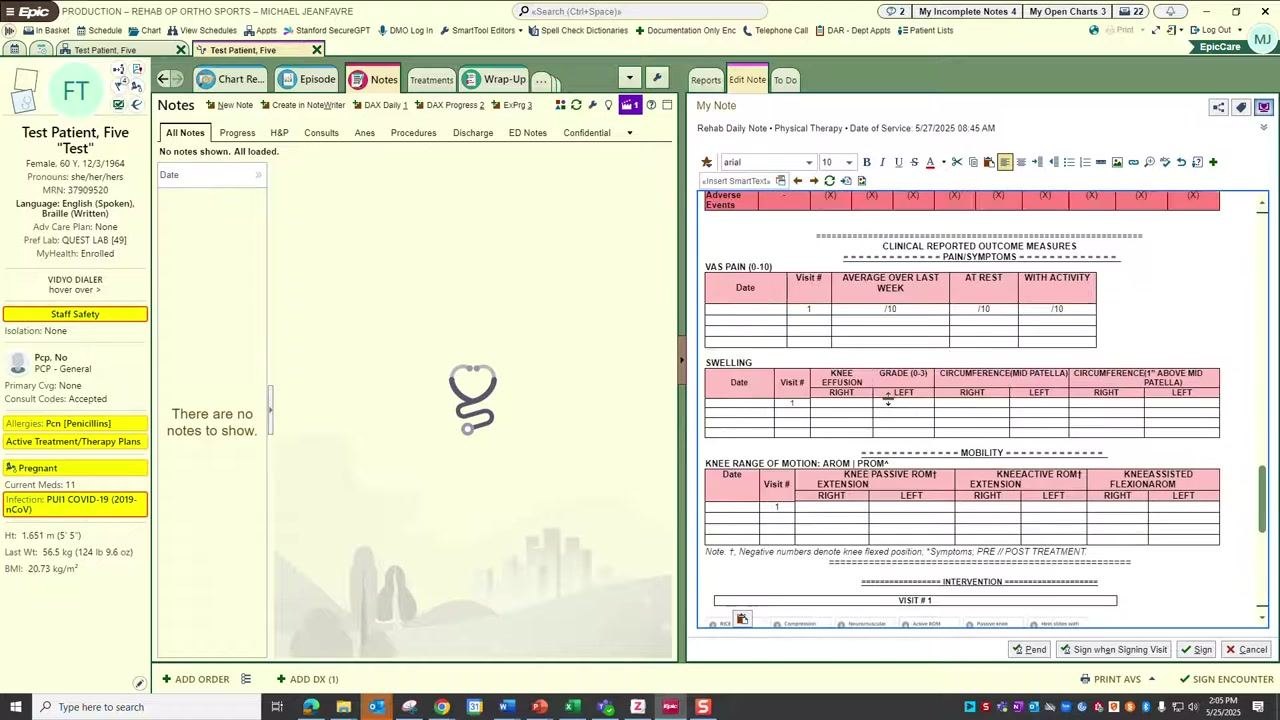Screen dimensions: 1280x720
Task: Expand more note filter tabs after Confidential
Action: tap(629, 133)
